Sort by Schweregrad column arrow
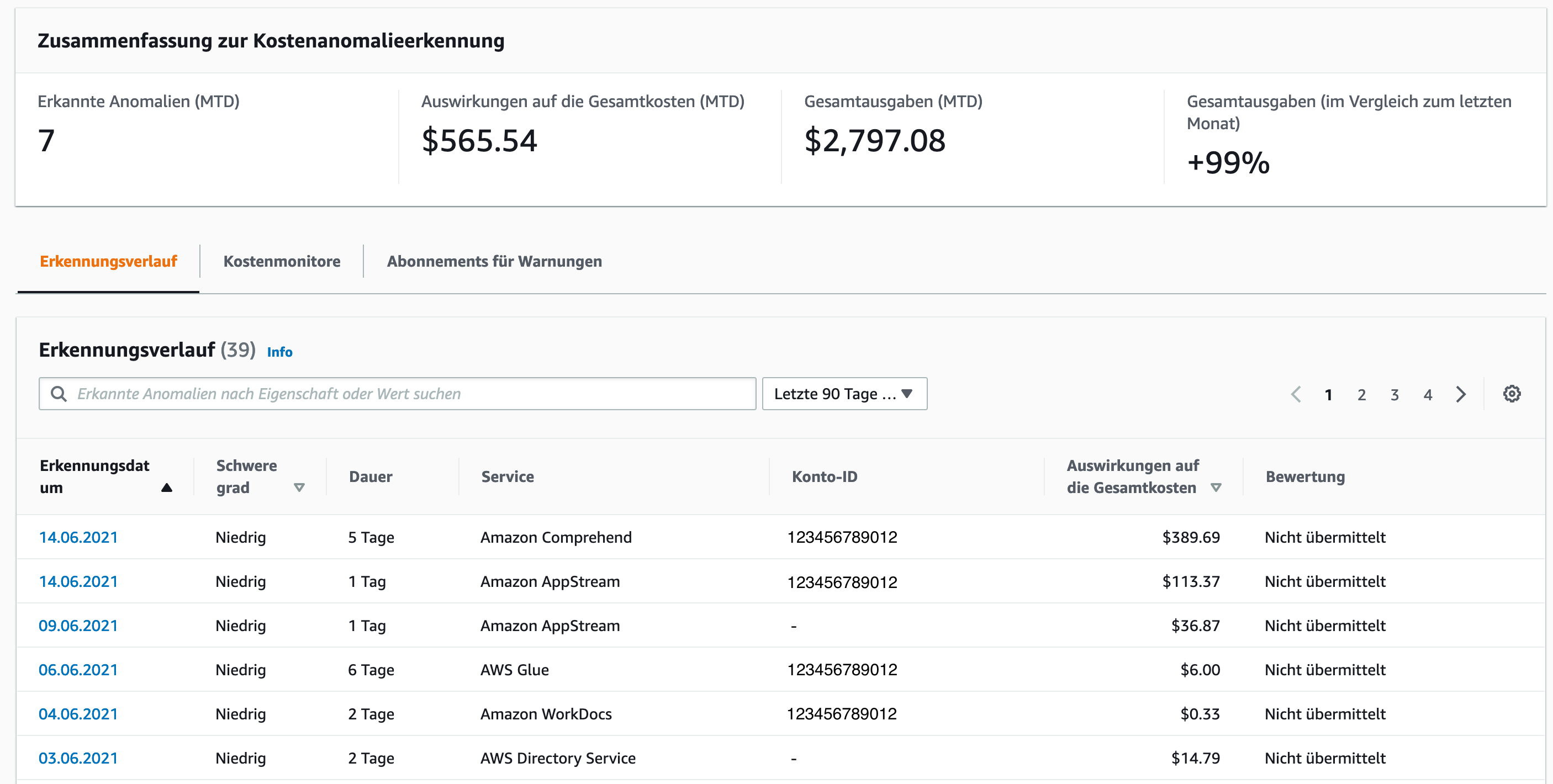Viewport: 1553px width, 784px height. pyautogui.click(x=299, y=488)
